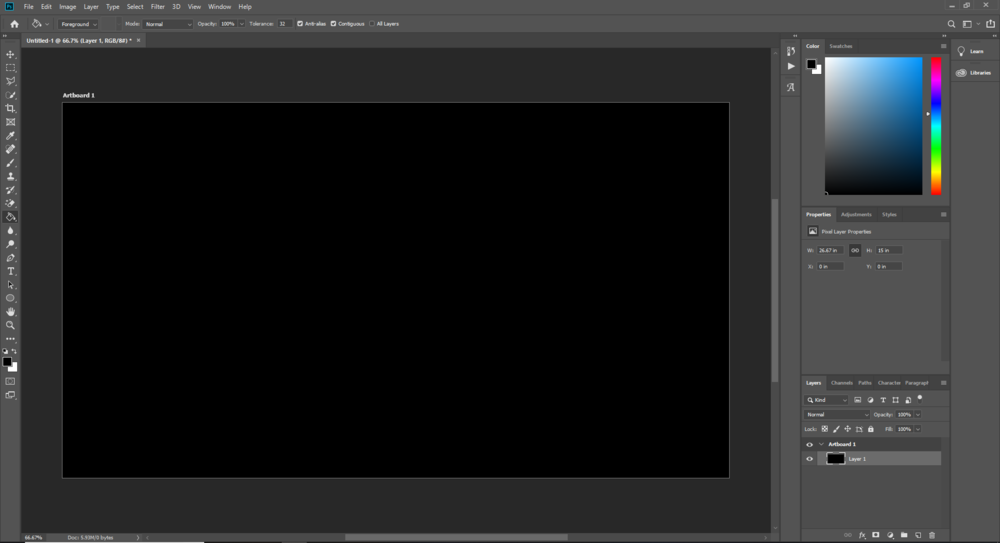Add a layer mask icon
The width and height of the screenshot is (1000, 543).
pos(876,535)
